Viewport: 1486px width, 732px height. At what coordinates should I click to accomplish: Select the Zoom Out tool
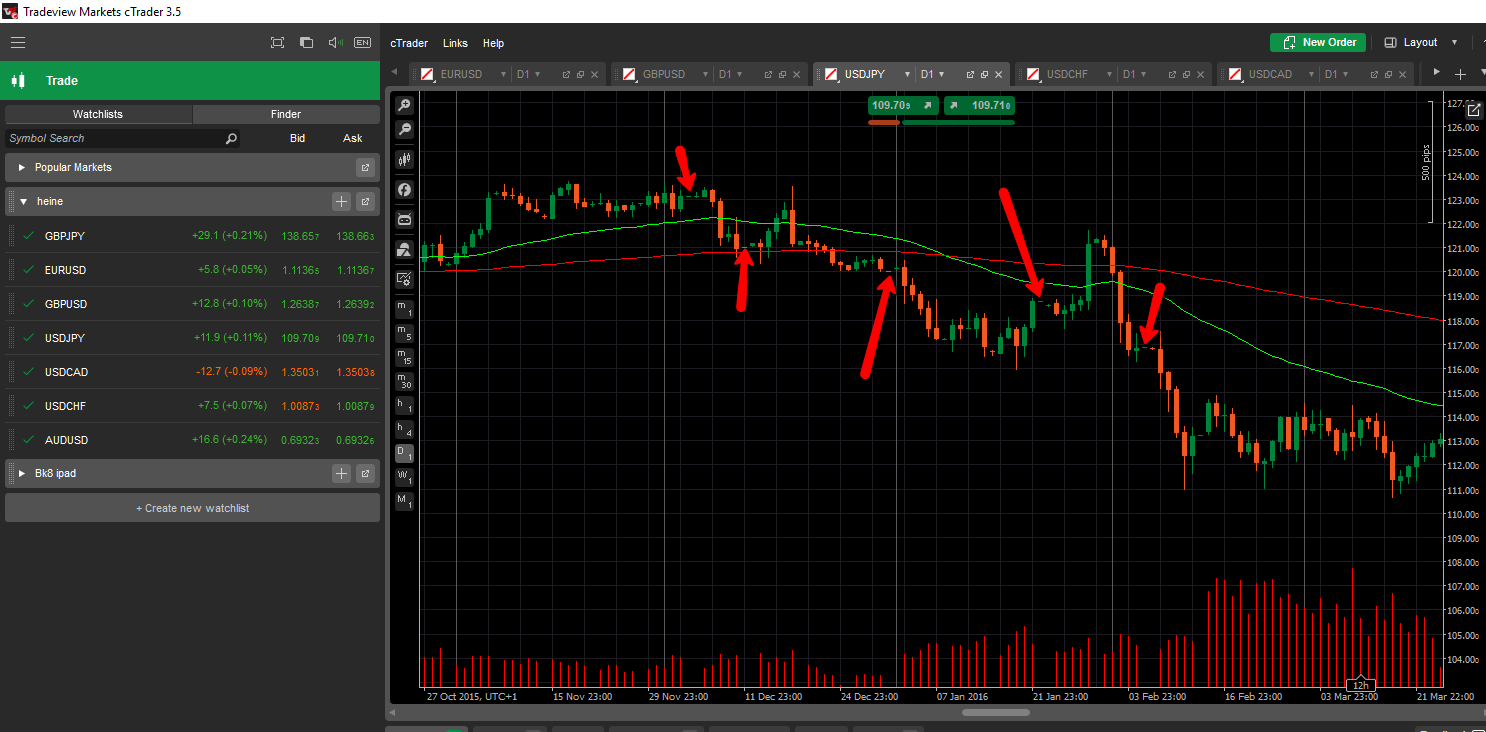click(404, 129)
